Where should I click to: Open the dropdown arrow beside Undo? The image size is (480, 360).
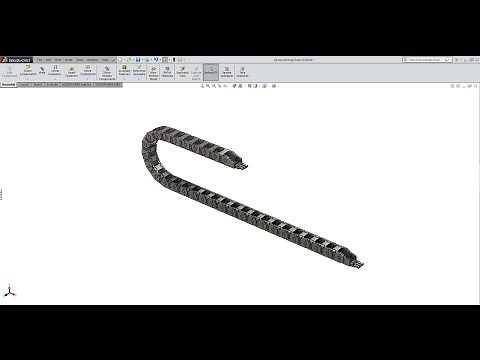(x=160, y=60)
